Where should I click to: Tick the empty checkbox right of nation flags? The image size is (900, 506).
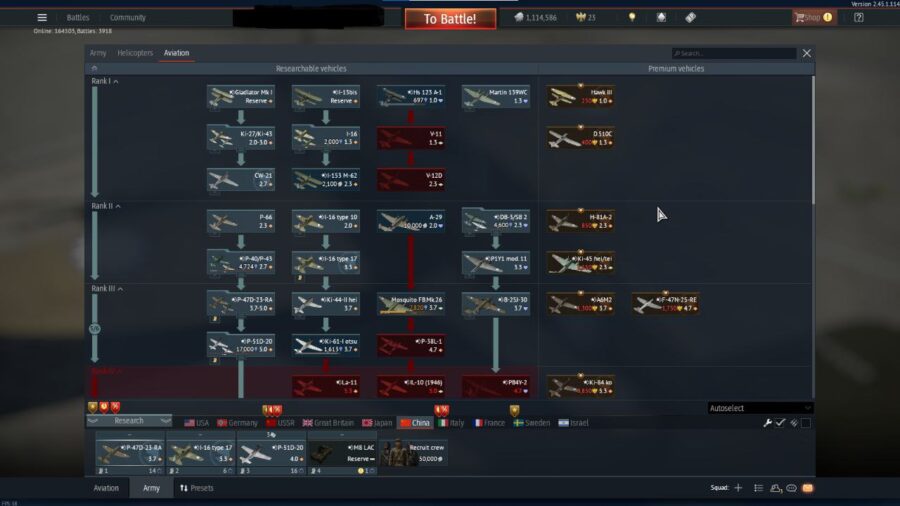coord(806,423)
